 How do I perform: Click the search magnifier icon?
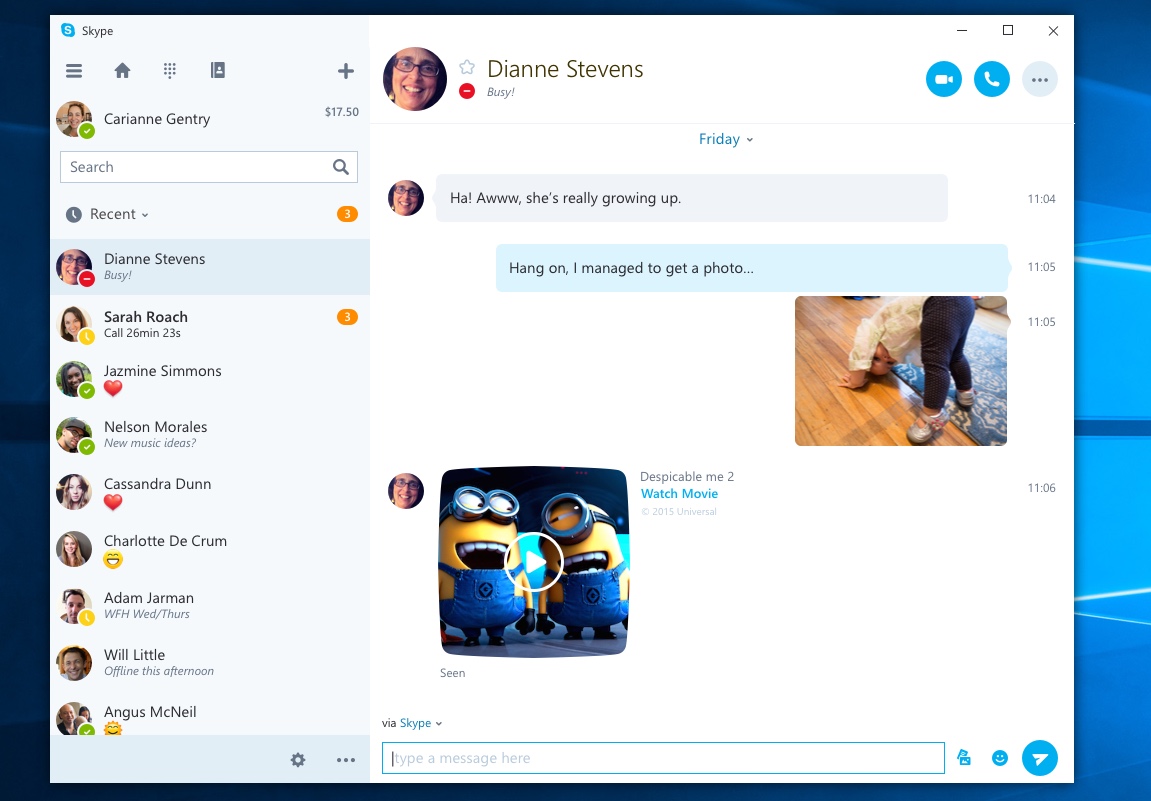pos(341,167)
